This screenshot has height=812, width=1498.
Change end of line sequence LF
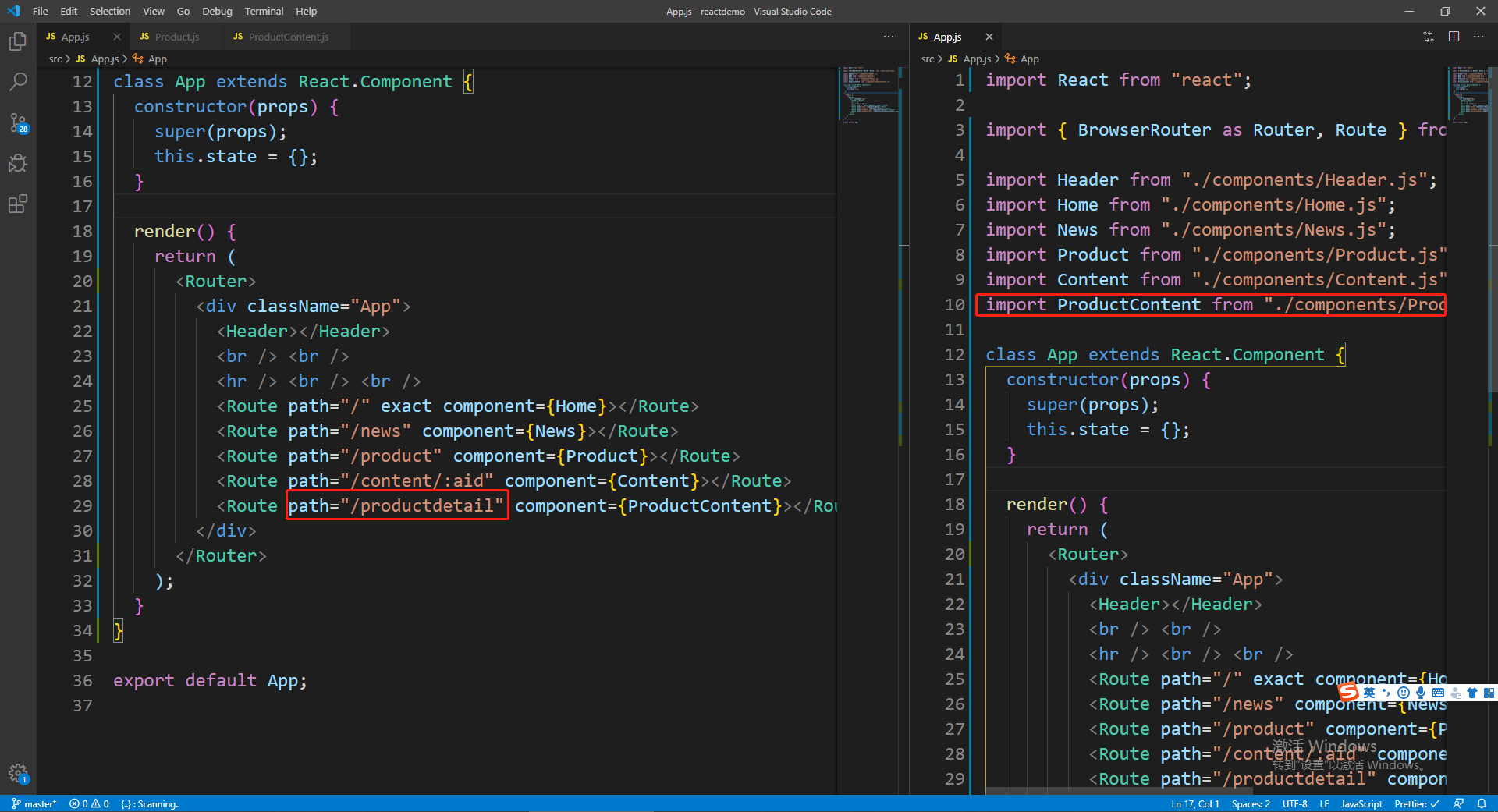point(1324,803)
